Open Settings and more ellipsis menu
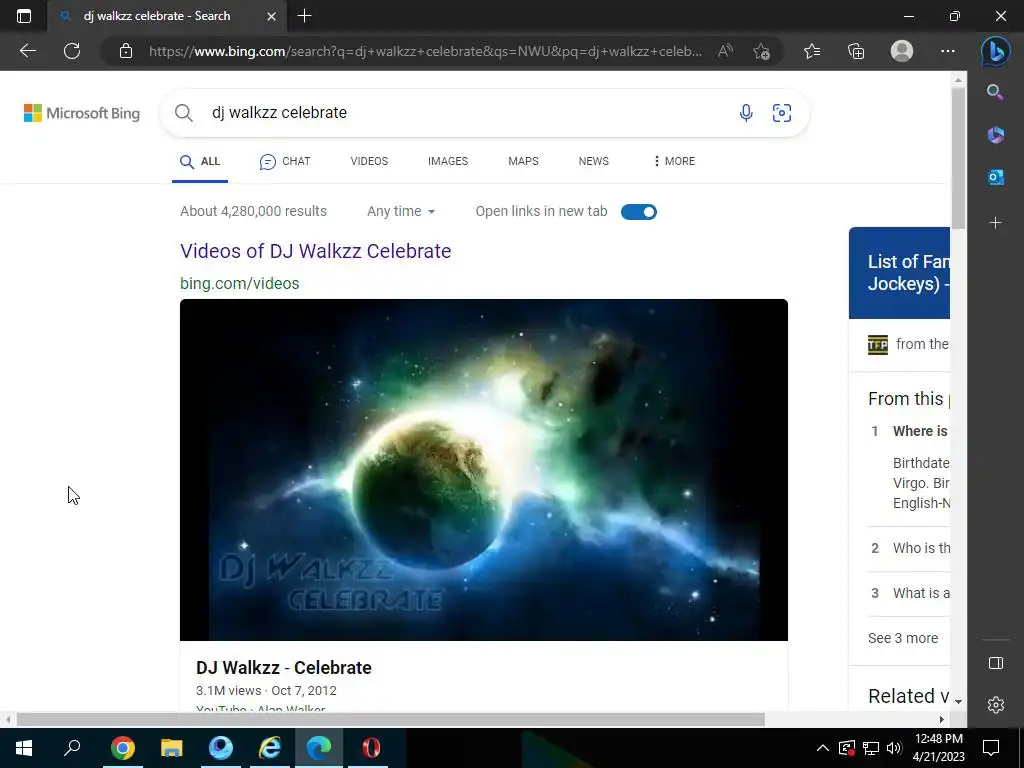Screen dimensions: 1024x768 click(x=948, y=51)
